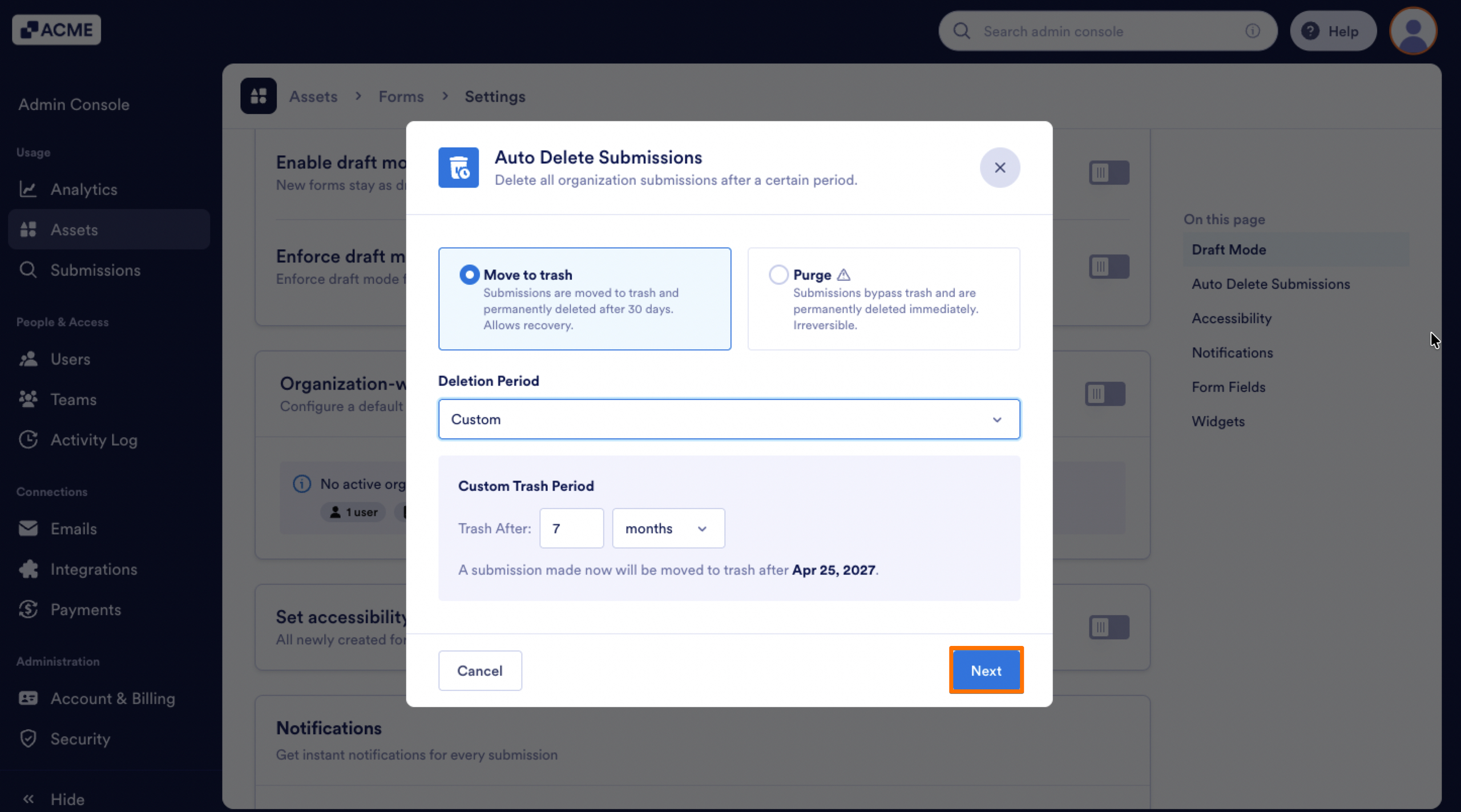The width and height of the screenshot is (1461, 812).
Task: Toggle the Enforce draft mode switch
Action: pos(1109,266)
